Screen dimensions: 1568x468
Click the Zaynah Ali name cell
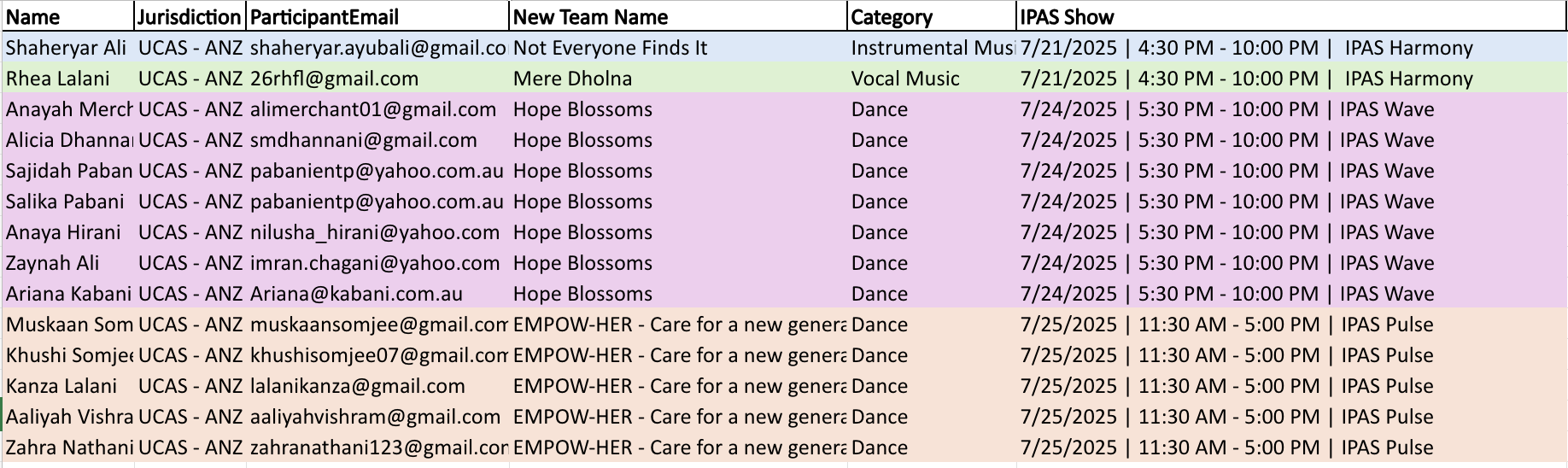(53, 263)
